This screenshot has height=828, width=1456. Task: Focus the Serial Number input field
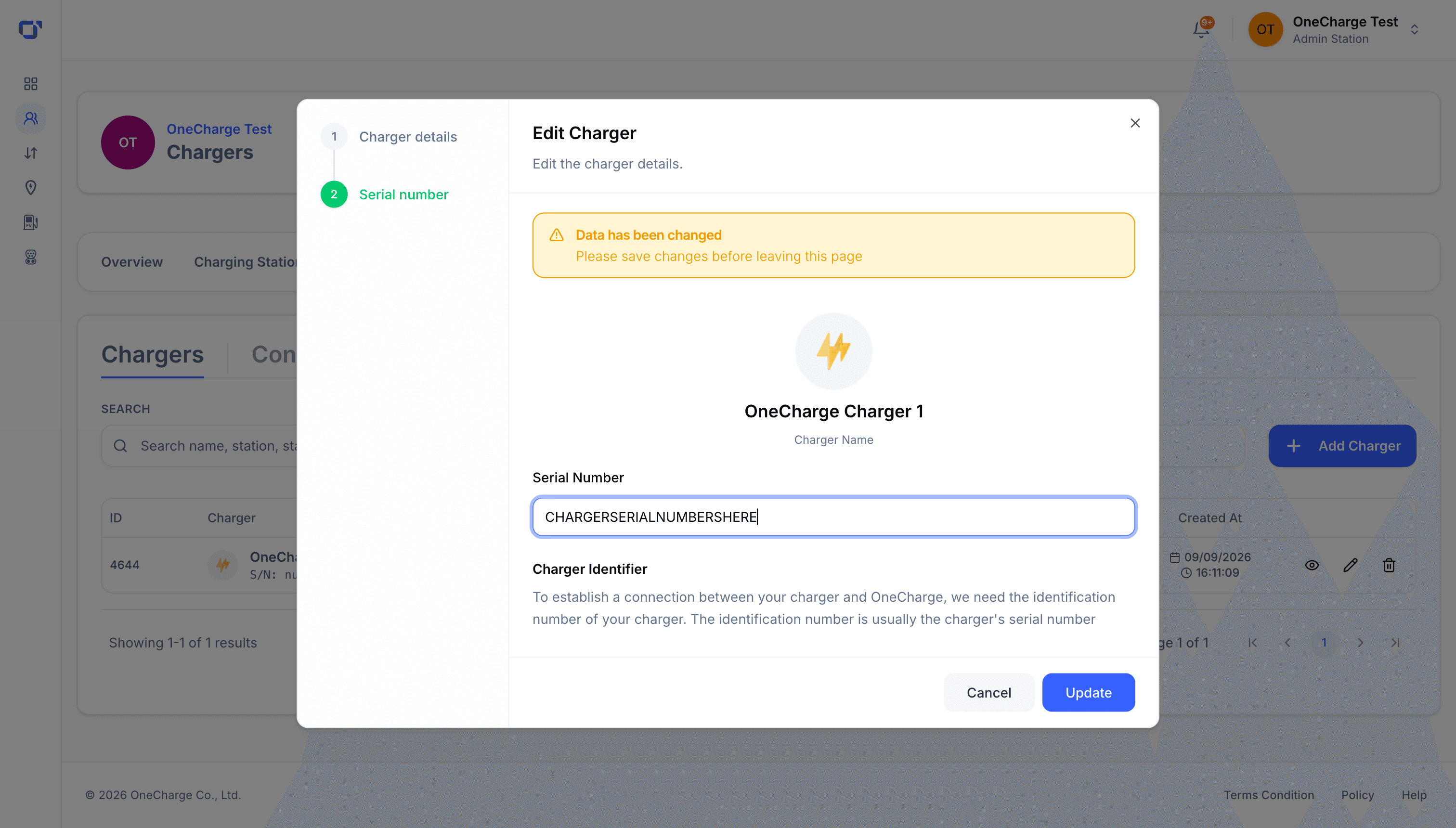(833, 517)
